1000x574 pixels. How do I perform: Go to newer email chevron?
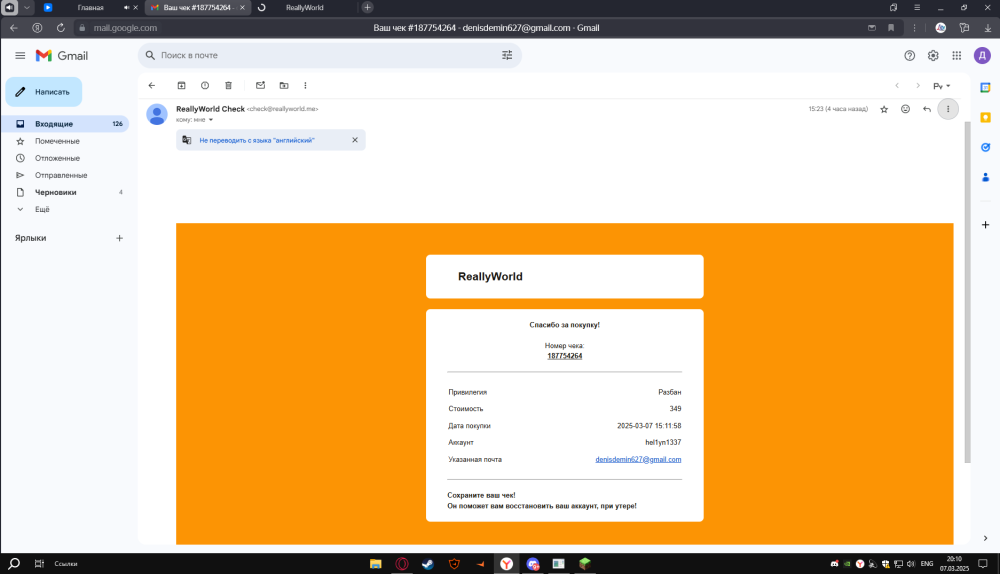point(897,85)
